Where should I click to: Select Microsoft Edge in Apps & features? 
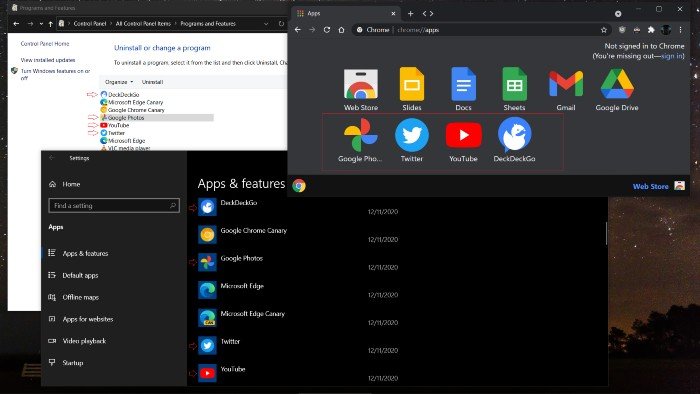[299, 290]
